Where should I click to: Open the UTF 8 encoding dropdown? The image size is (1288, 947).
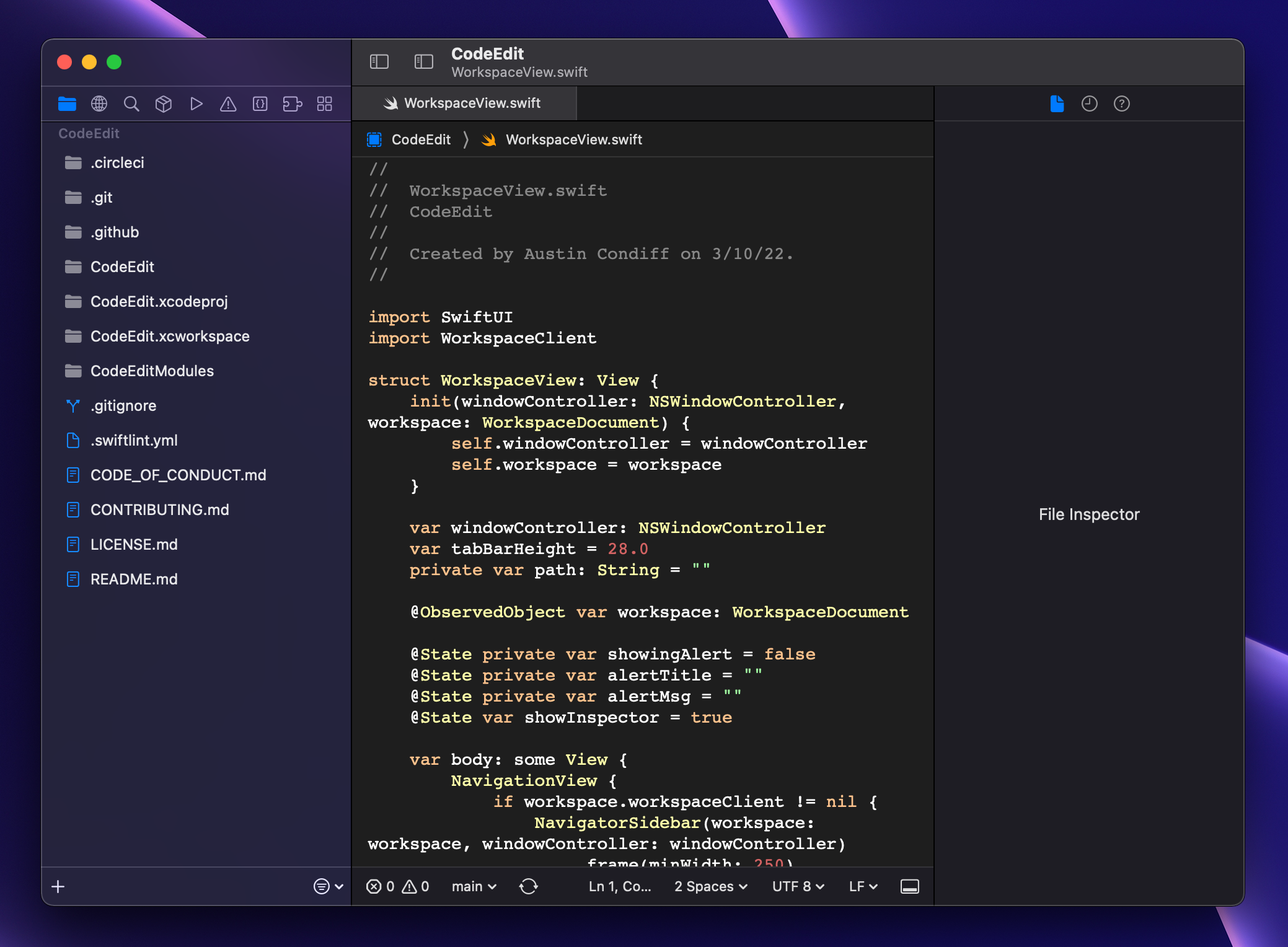796,886
